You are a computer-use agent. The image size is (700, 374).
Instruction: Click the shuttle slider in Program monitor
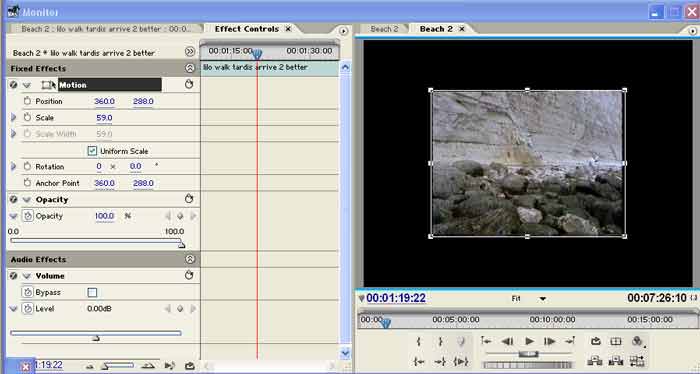tap(528, 354)
